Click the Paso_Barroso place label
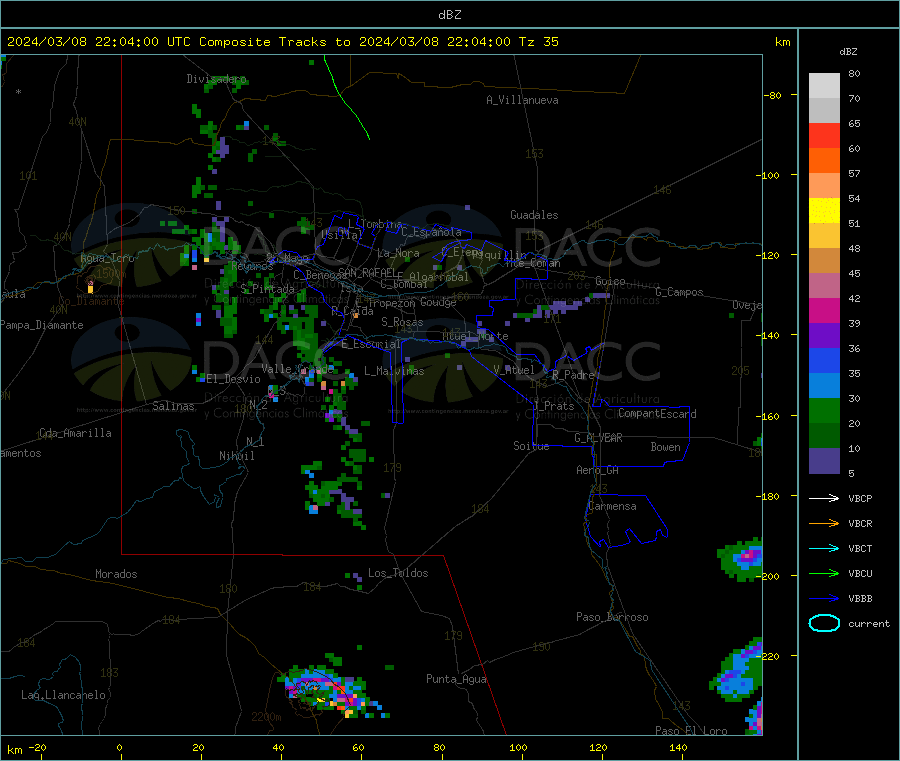This screenshot has height=761, width=900. point(612,617)
